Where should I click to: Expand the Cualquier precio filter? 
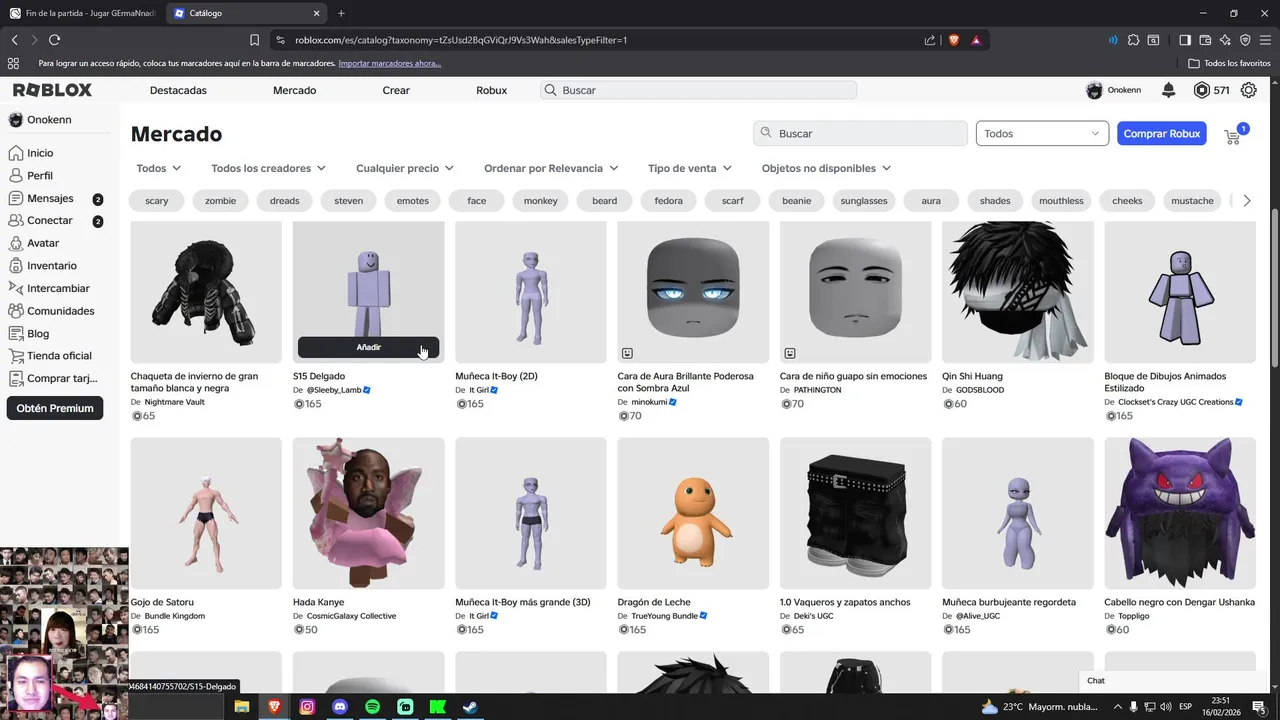(x=405, y=168)
